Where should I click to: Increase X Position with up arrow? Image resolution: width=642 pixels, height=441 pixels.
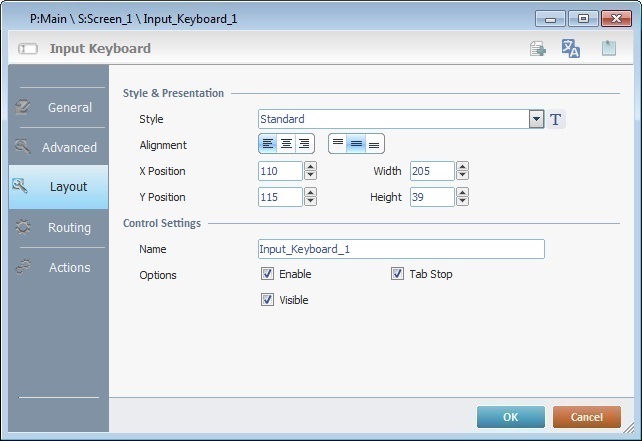(310, 167)
